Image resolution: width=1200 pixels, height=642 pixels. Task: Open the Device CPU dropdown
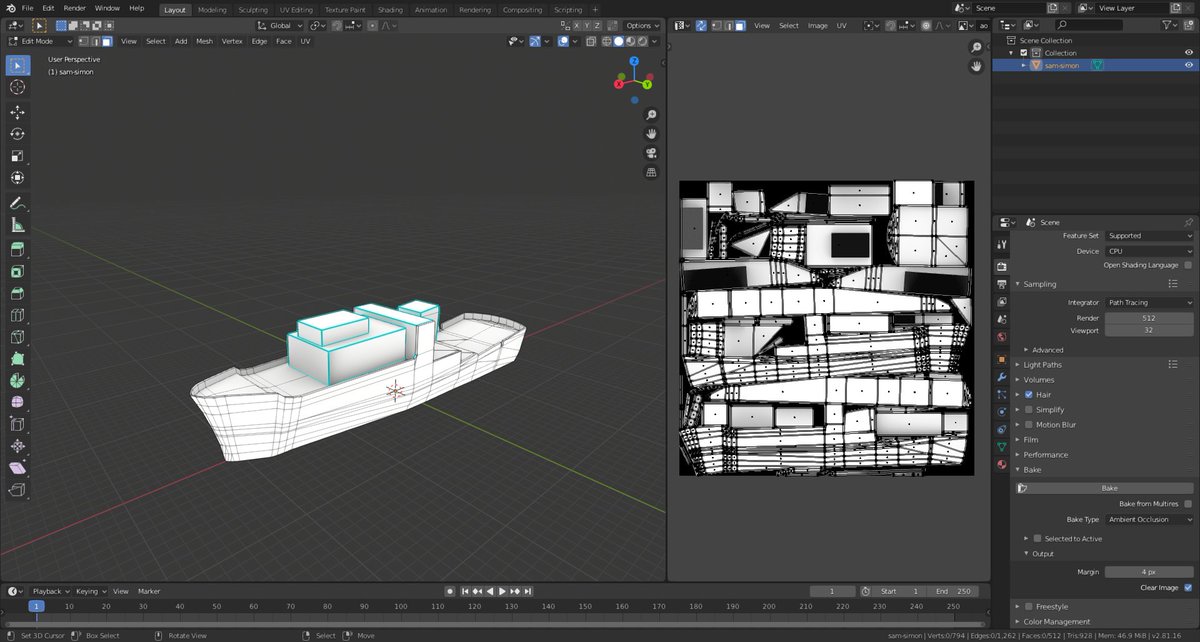1149,251
